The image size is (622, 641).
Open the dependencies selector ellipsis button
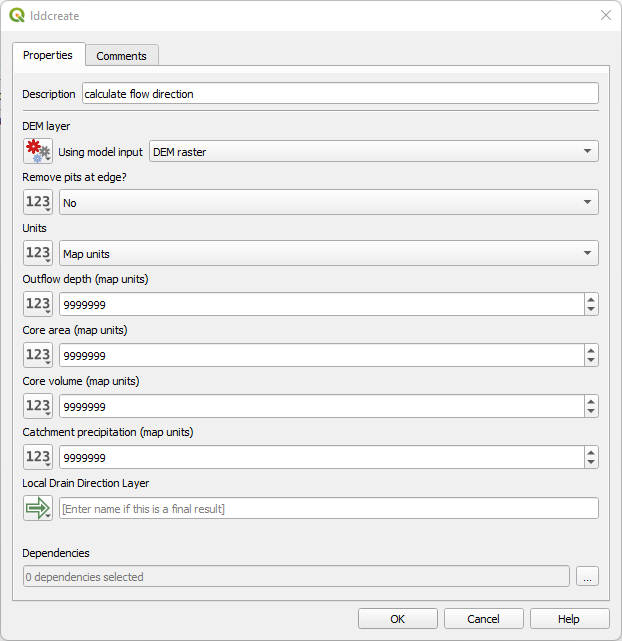(x=587, y=577)
